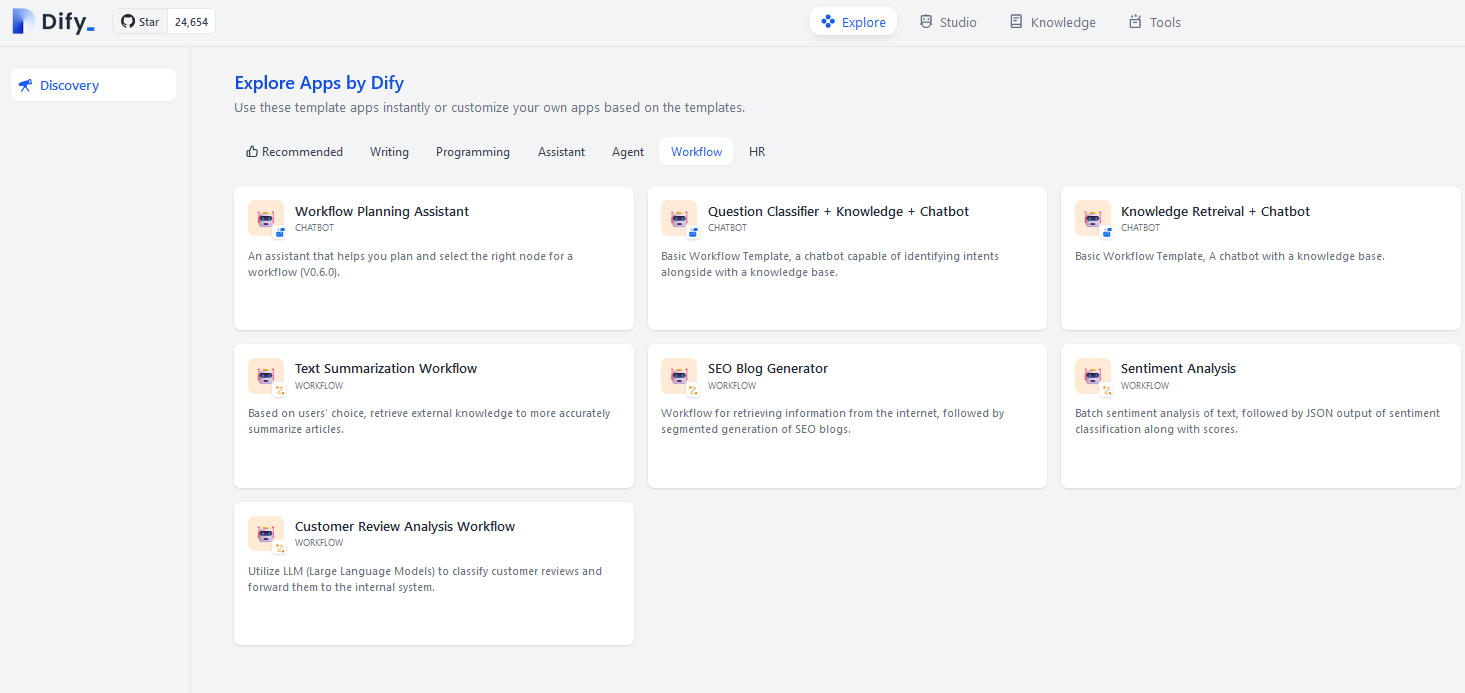
Task: Click the chatbot badge on the Question Classifier icon
Action: (x=693, y=232)
